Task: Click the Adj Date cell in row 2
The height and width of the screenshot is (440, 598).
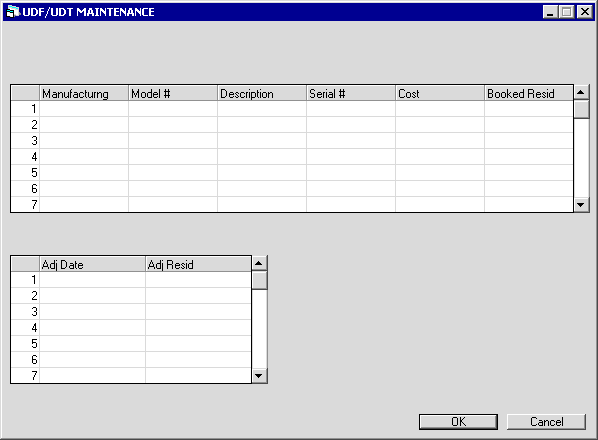Action: 92,295
